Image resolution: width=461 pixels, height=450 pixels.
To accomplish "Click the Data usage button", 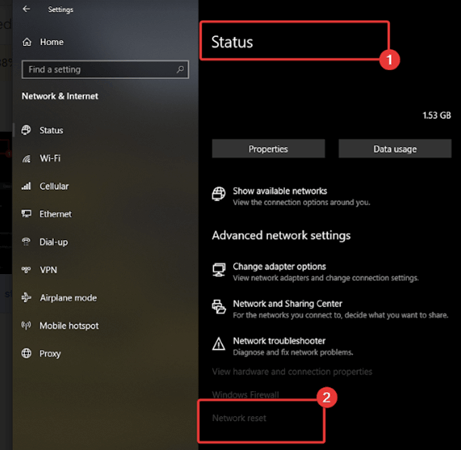I will (395, 149).
